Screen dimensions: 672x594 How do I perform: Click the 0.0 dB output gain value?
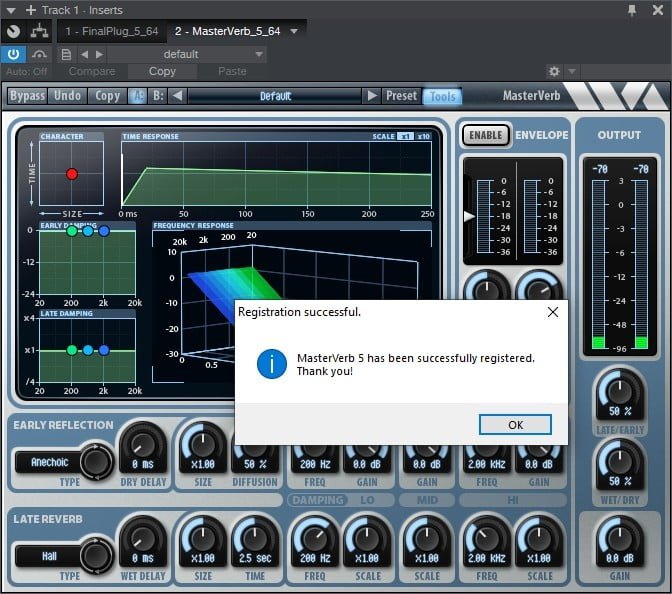tap(620, 558)
